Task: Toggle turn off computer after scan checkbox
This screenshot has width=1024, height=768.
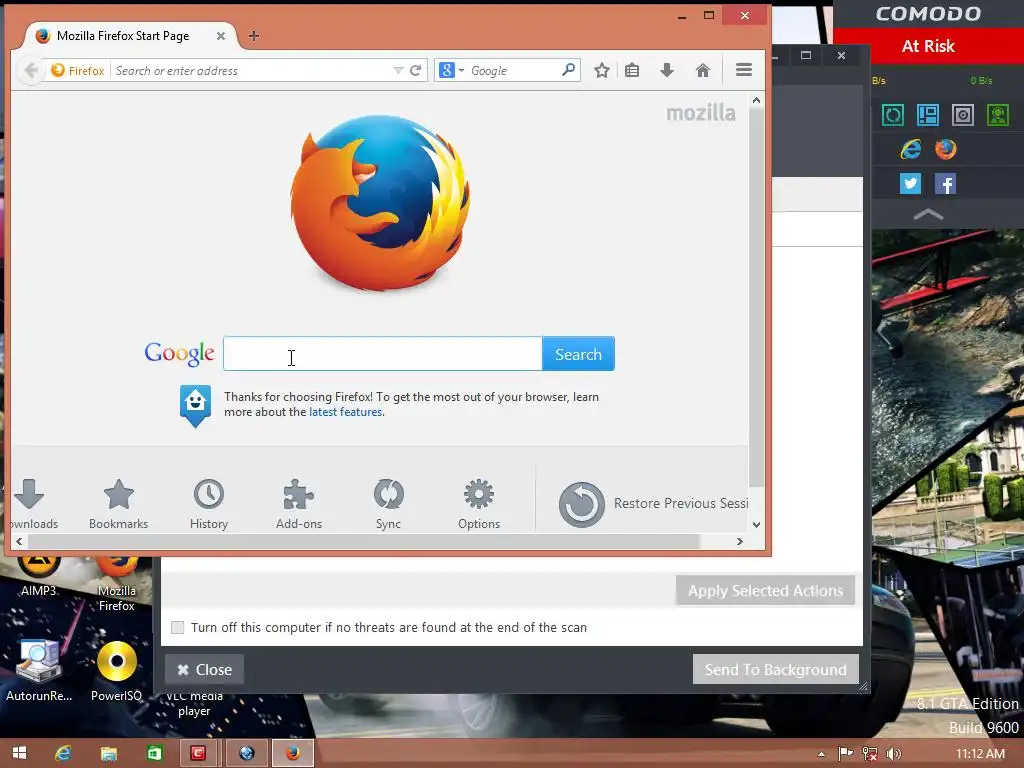Action: (178, 628)
